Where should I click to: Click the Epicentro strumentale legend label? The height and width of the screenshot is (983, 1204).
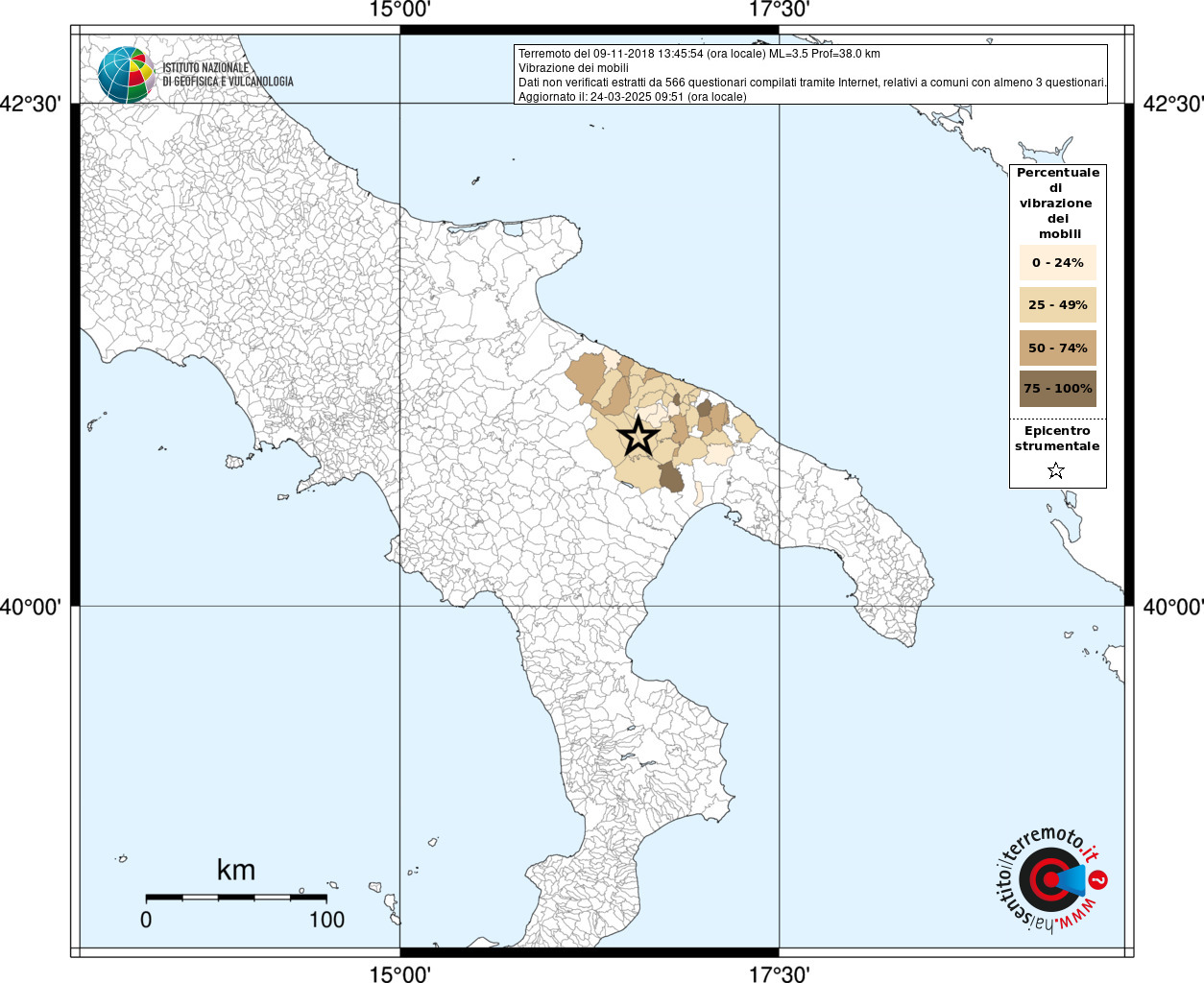point(1057,439)
